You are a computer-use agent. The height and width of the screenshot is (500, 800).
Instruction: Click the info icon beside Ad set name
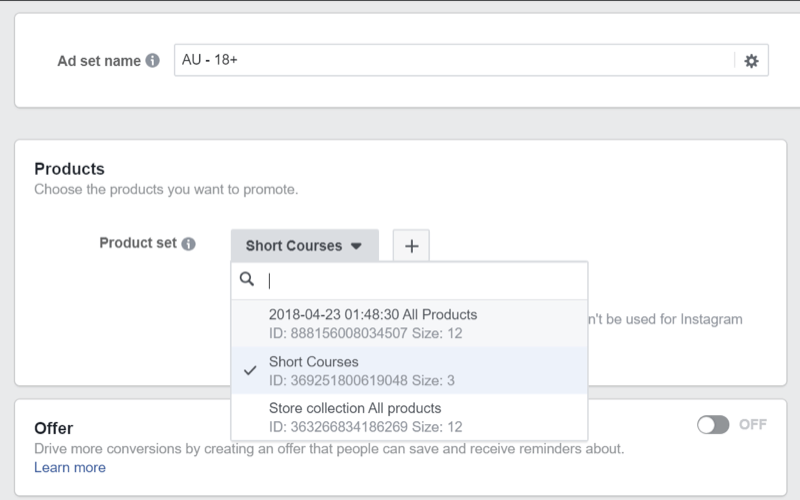pos(152,61)
